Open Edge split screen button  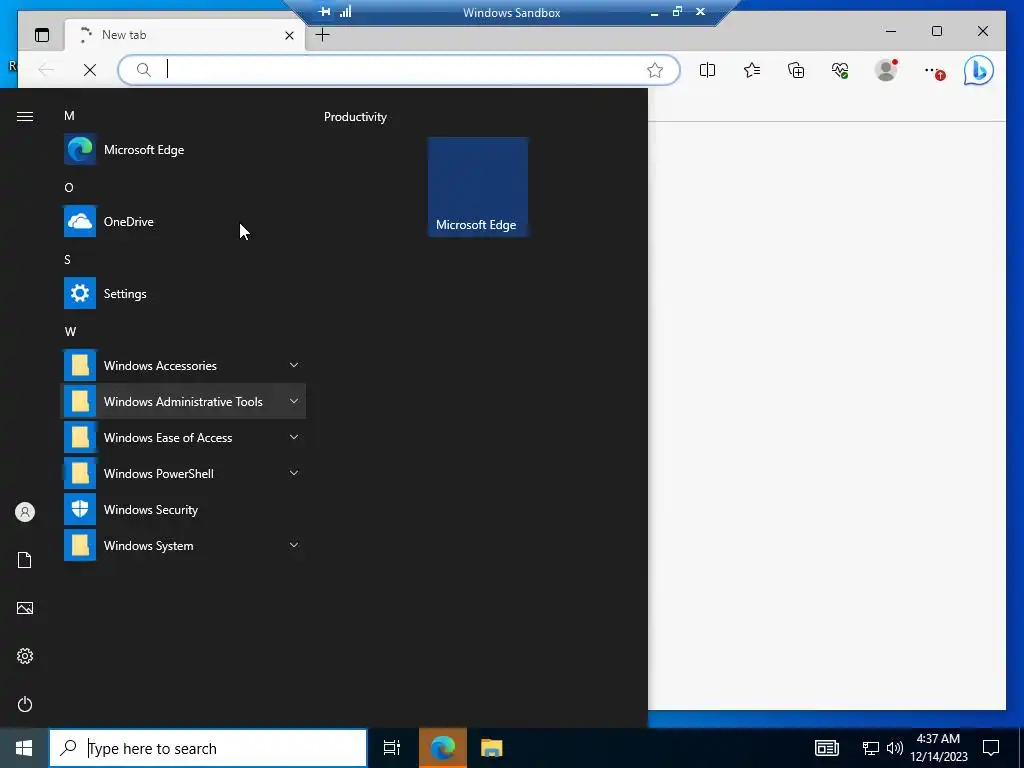[707, 70]
